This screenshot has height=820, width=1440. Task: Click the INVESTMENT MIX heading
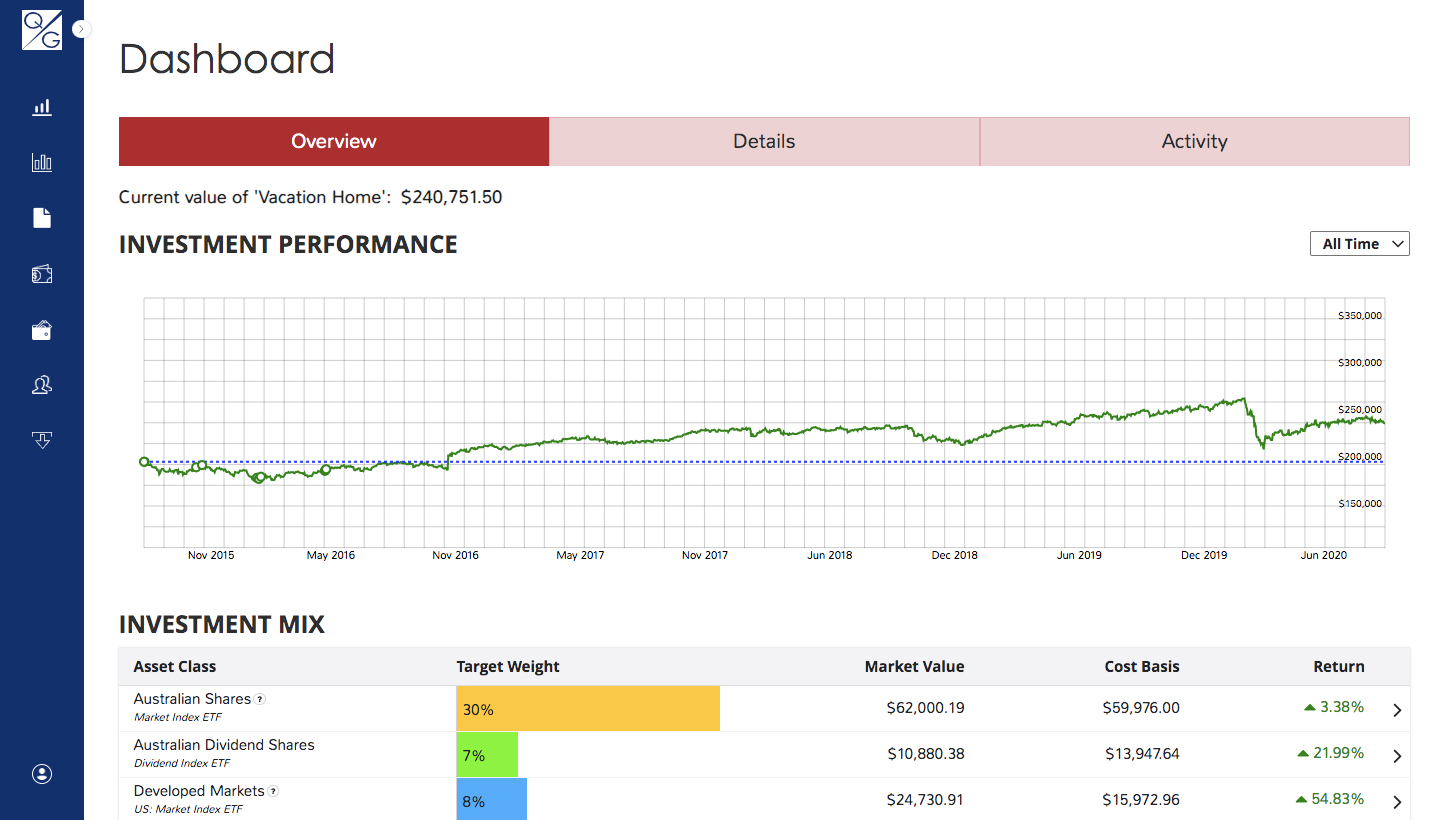[222, 625]
